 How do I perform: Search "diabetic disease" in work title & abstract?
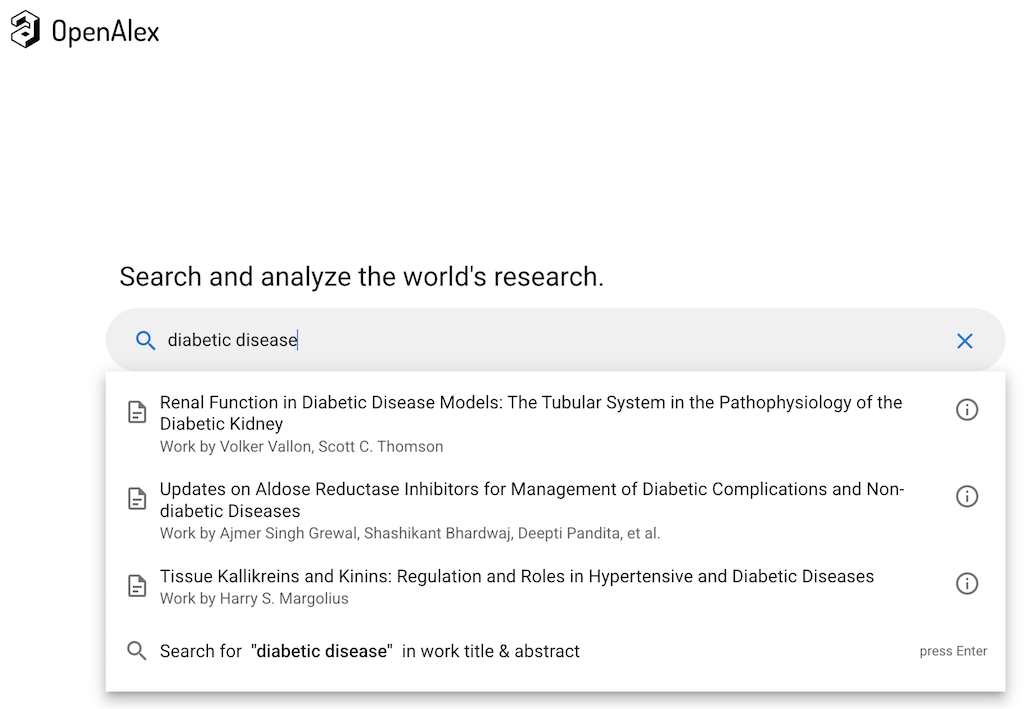(x=370, y=652)
